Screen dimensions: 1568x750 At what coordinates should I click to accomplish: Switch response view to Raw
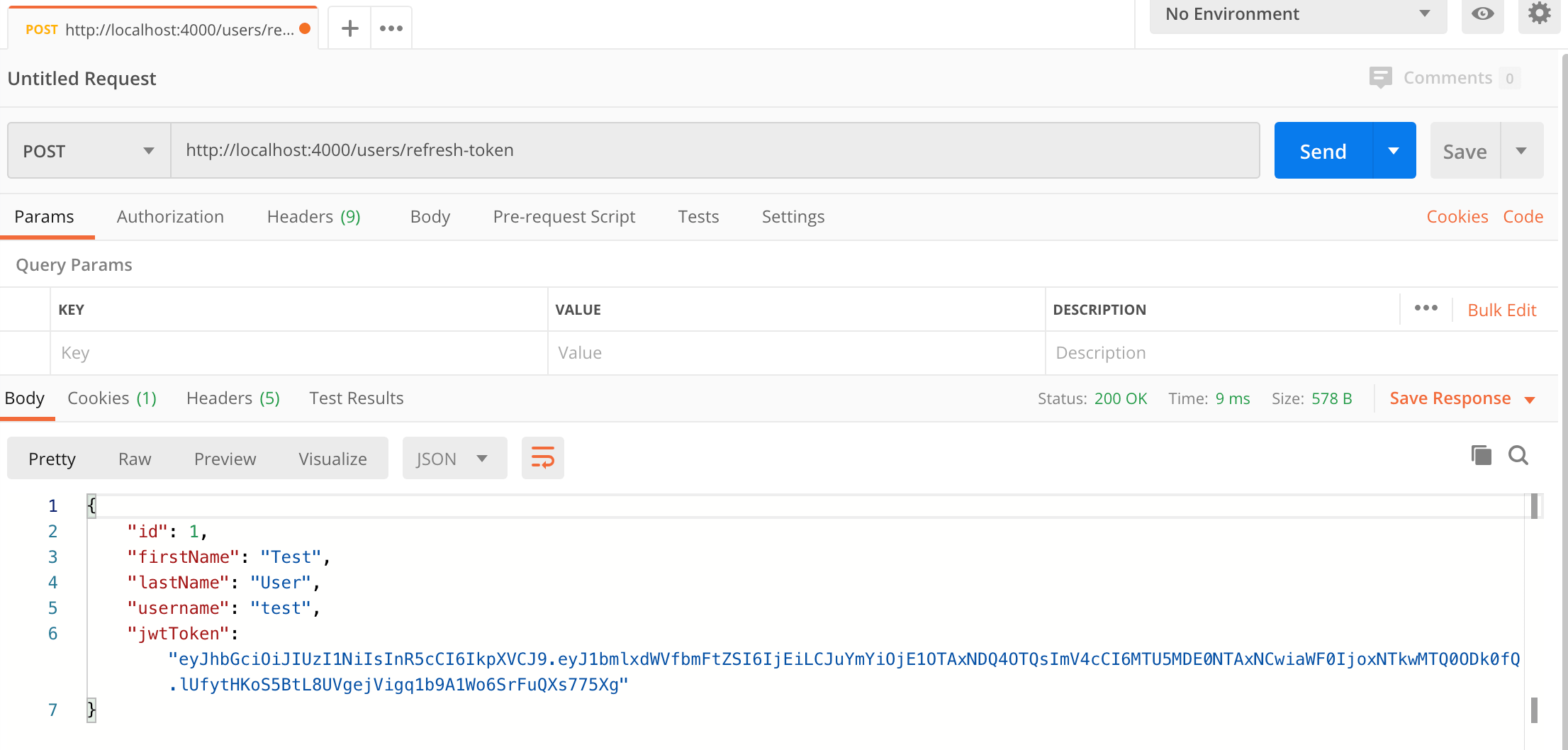pyautogui.click(x=134, y=458)
